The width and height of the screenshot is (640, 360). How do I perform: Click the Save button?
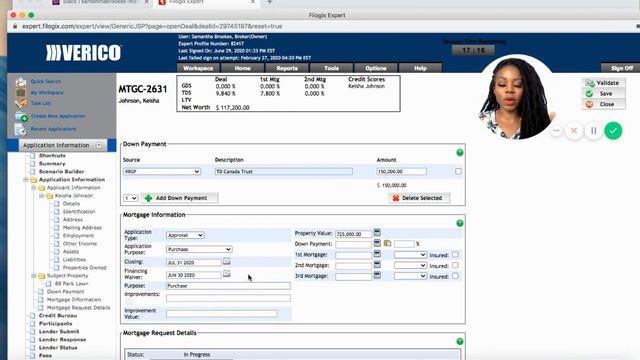603,93
